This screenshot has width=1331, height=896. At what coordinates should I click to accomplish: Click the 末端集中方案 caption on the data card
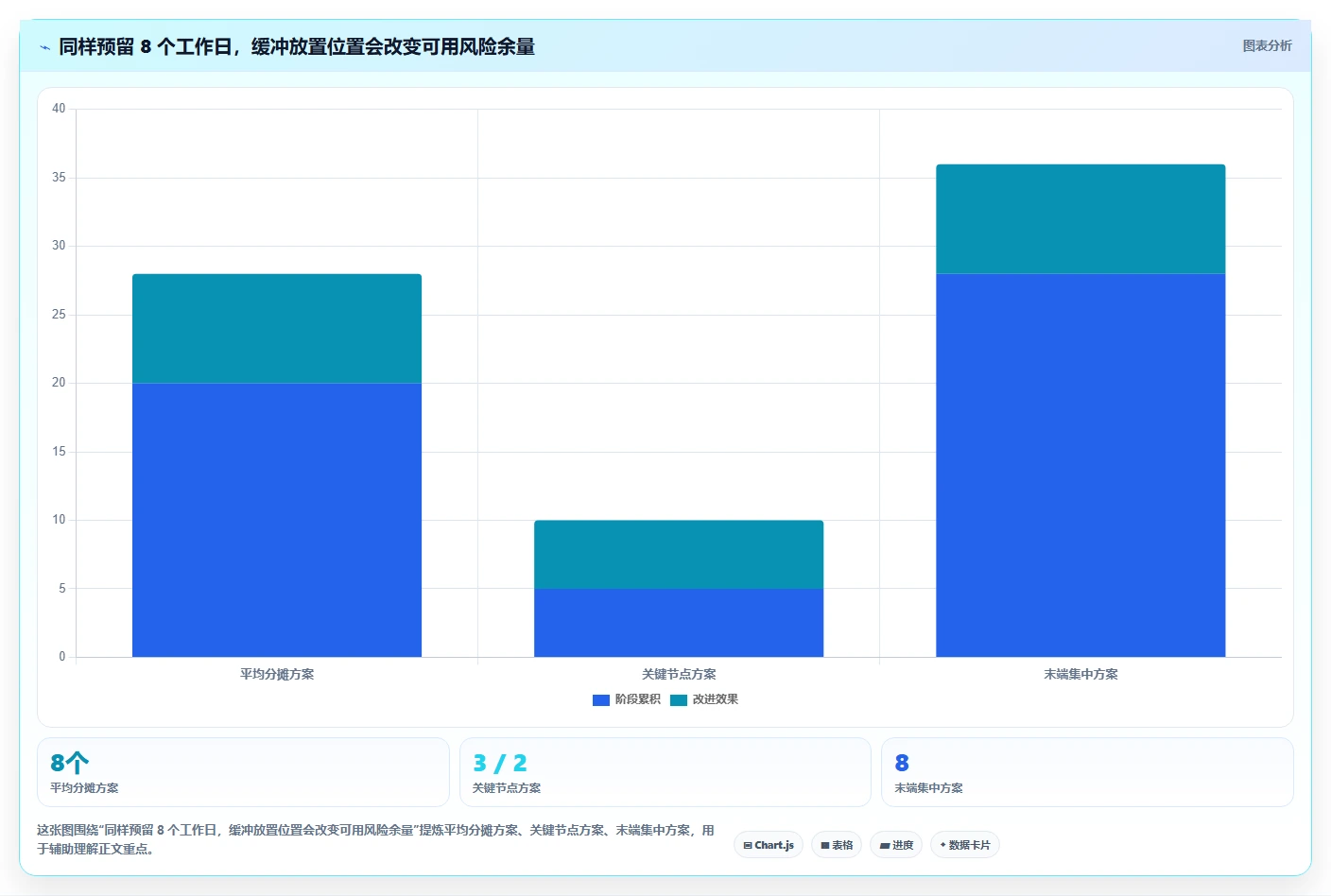[928, 787]
